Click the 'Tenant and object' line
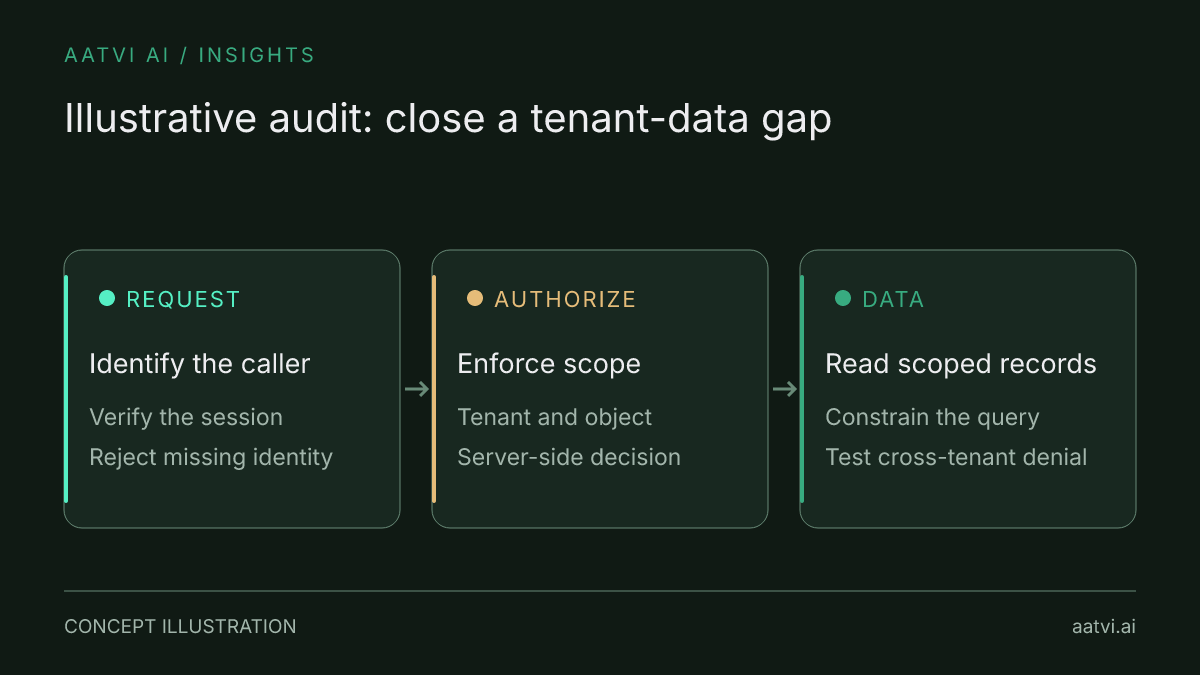 pos(555,417)
